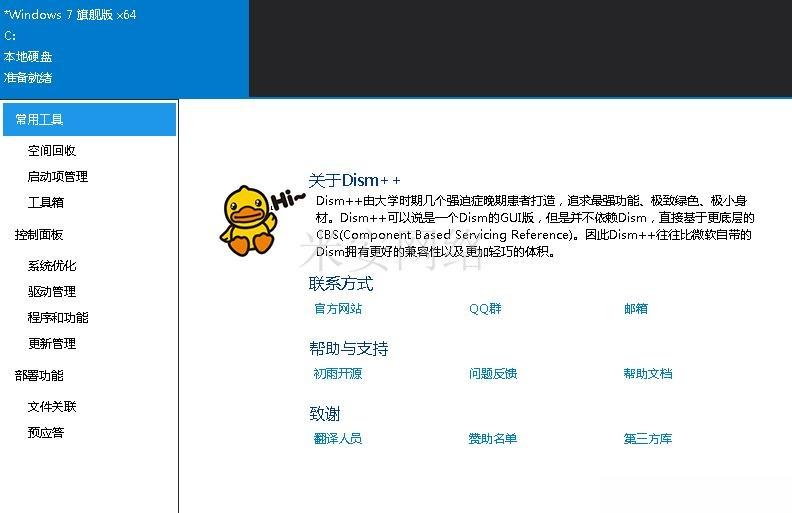View the 赞助名单 link

pyautogui.click(x=493, y=439)
